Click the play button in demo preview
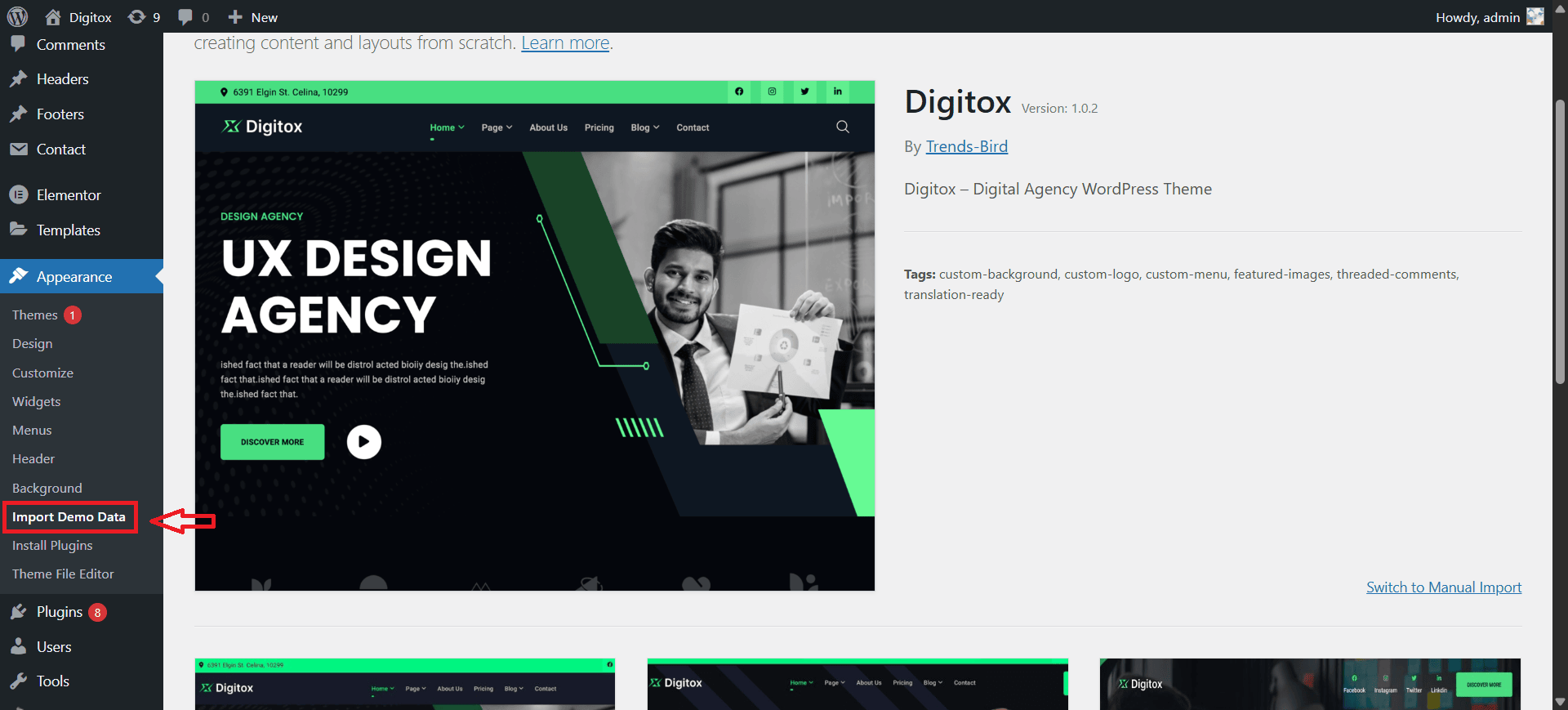This screenshot has height=710, width=1568. pos(364,442)
